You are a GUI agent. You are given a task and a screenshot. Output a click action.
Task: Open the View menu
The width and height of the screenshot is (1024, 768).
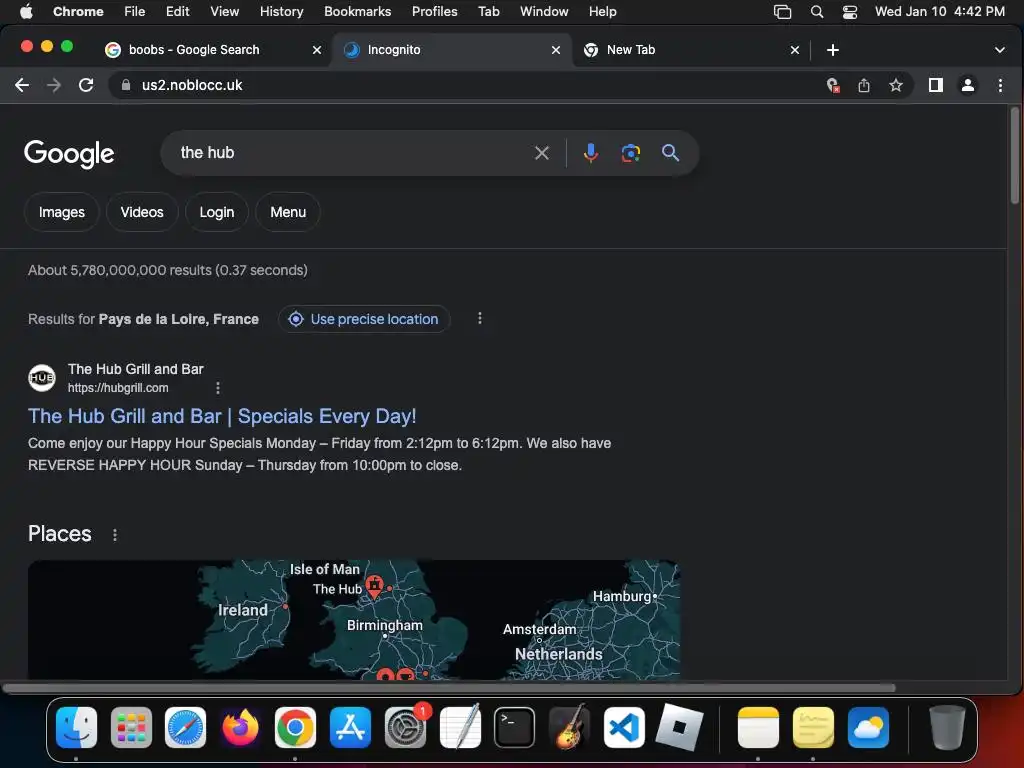tap(224, 12)
